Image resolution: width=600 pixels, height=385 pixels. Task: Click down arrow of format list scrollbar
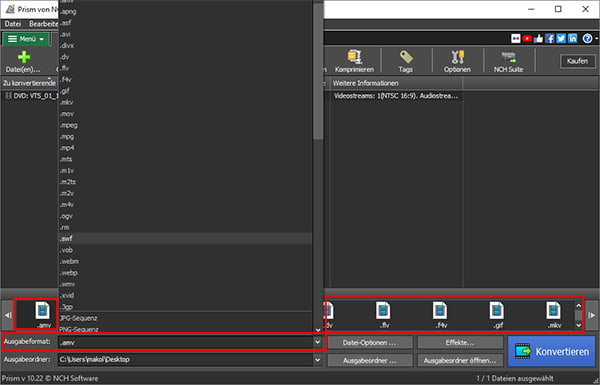318,330
